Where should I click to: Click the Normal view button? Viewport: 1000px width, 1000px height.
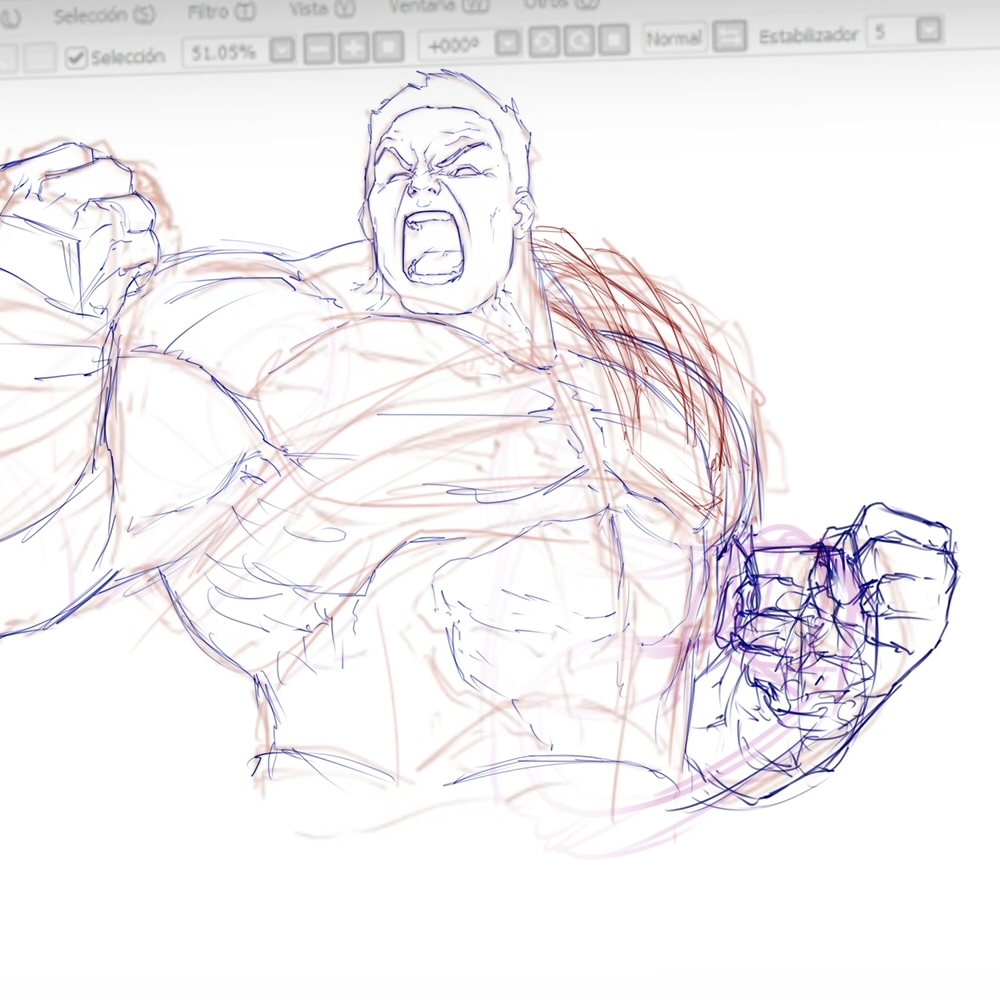[x=674, y=38]
